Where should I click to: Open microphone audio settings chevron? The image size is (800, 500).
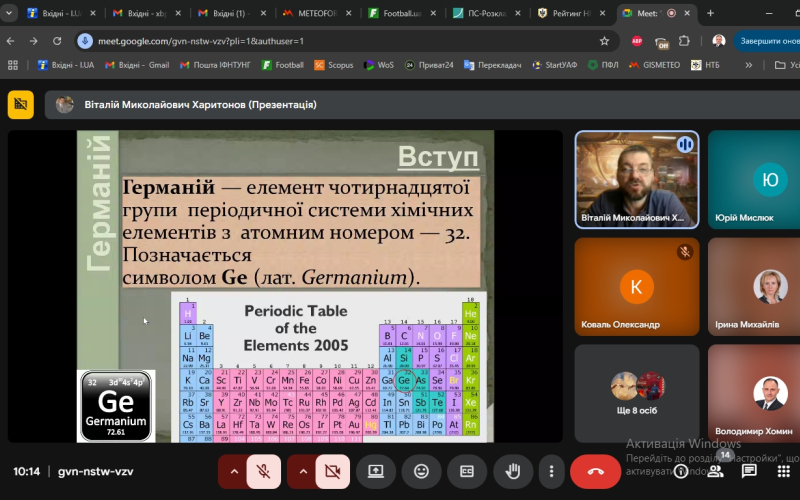(x=234, y=471)
